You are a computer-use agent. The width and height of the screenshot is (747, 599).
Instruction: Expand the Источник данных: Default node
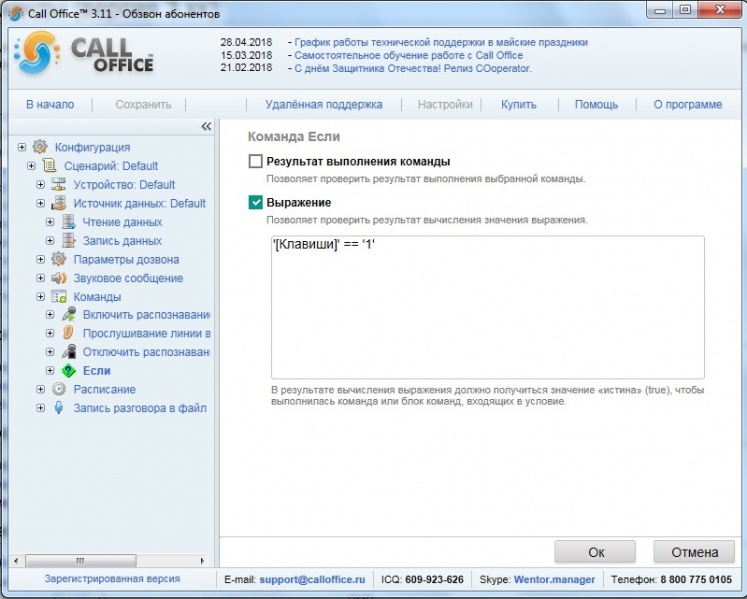tap(41, 203)
